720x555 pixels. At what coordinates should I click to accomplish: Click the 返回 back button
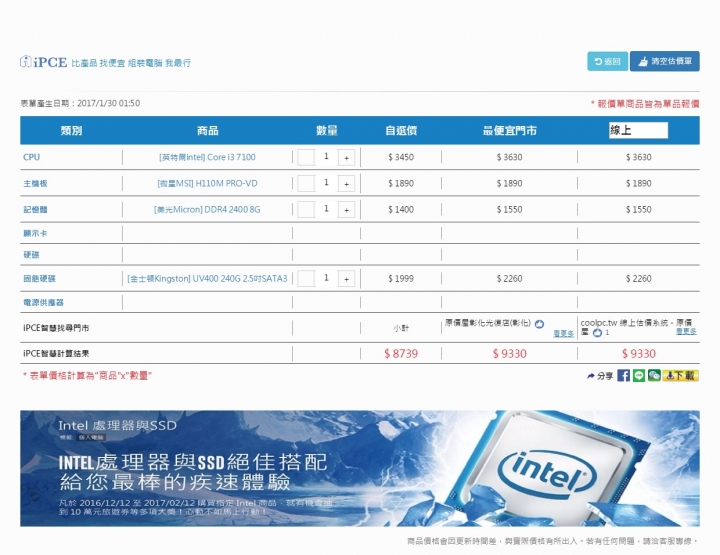pyautogui.click(x=608, y=61)
